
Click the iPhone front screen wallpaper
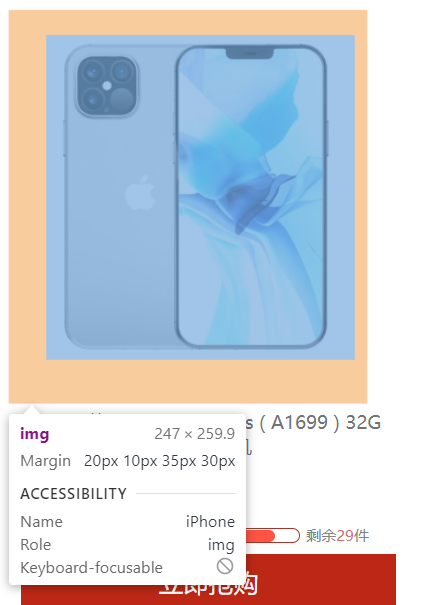[x=251, y=197]
